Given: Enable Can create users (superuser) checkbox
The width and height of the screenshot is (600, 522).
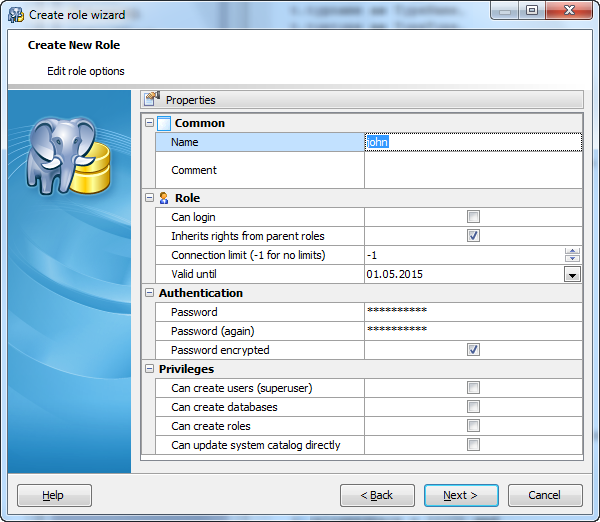Looking at the screenshot, I should [473, 388].
